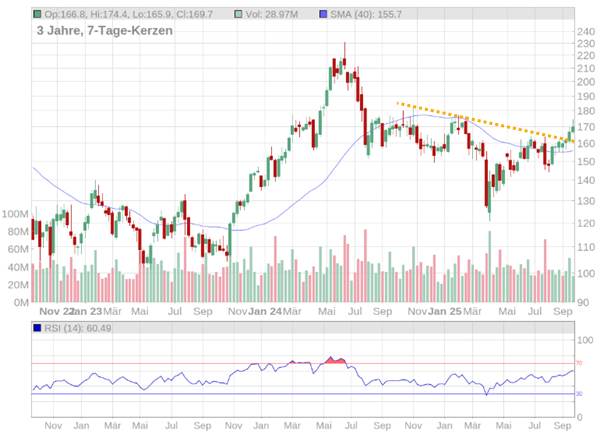600x434 pixels.
Task: Click the 210 price axis label
Action: pos(585,69)
